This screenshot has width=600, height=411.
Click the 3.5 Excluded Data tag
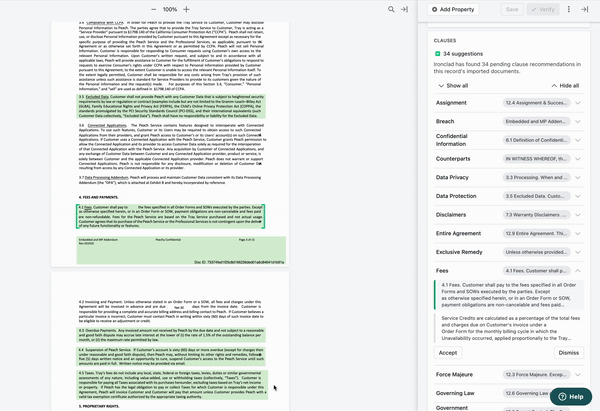point(536,196)
